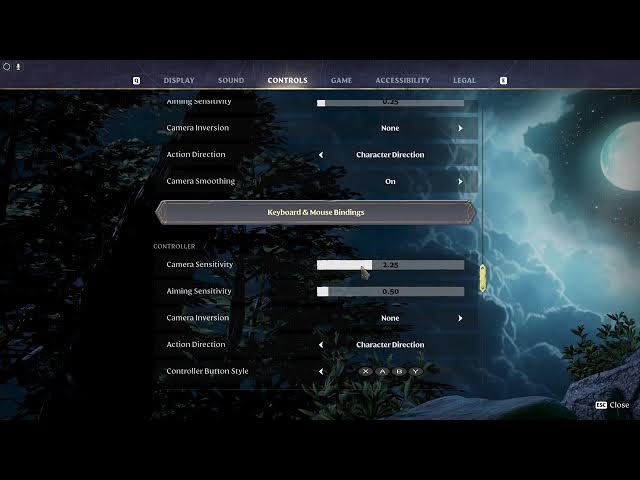Click controller Camera Sensitivity label
This screenshot has height=480, width=640.
200,264
